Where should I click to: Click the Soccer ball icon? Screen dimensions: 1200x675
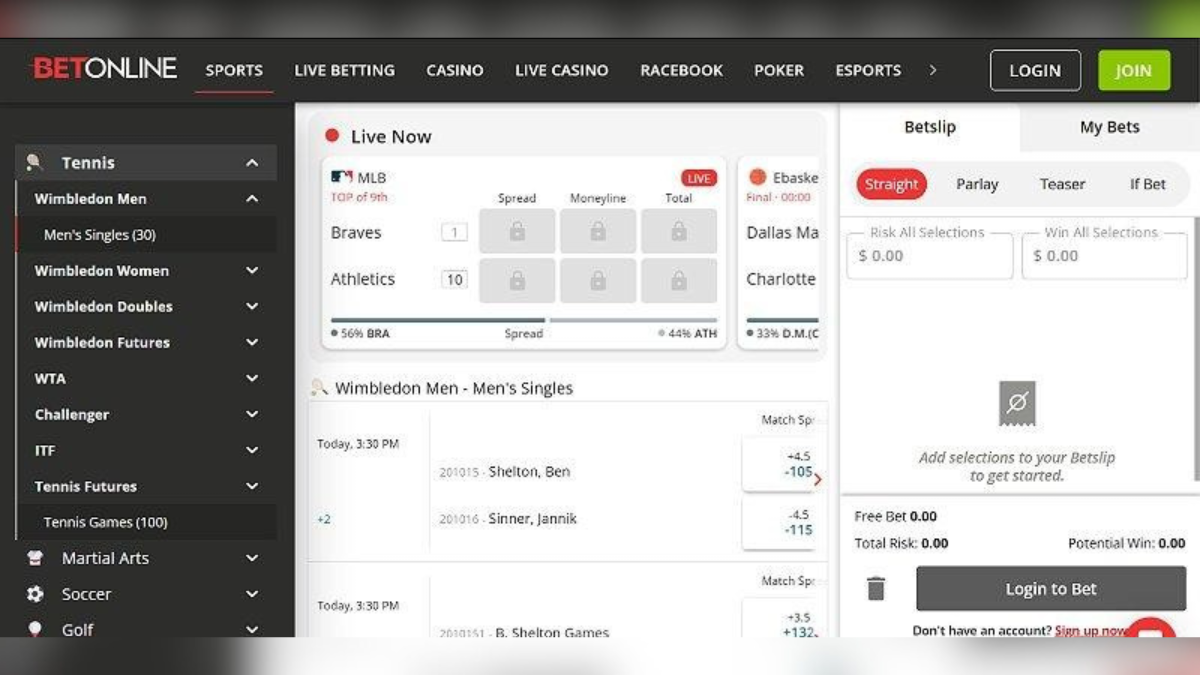click(x=35, y=594)
